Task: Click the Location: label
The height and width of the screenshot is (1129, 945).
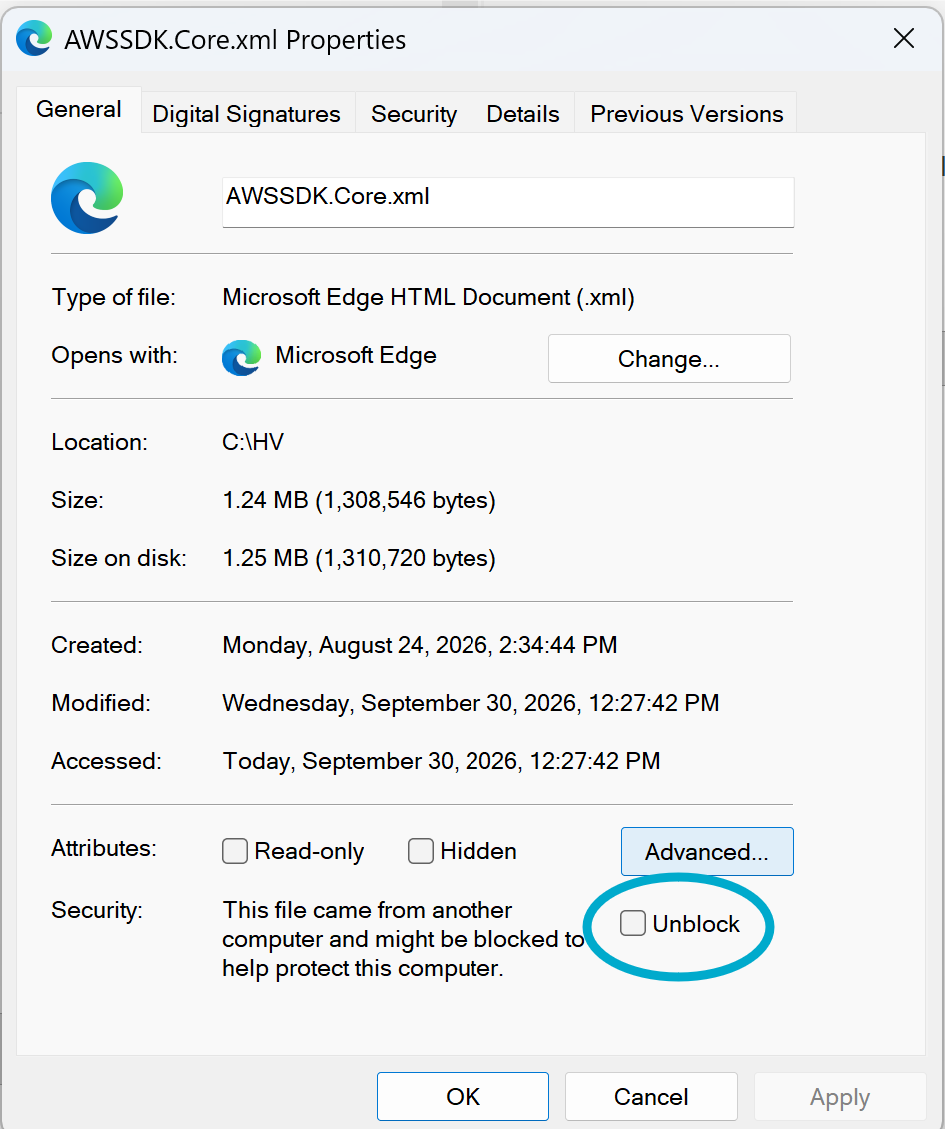Action: pos(99,442)
